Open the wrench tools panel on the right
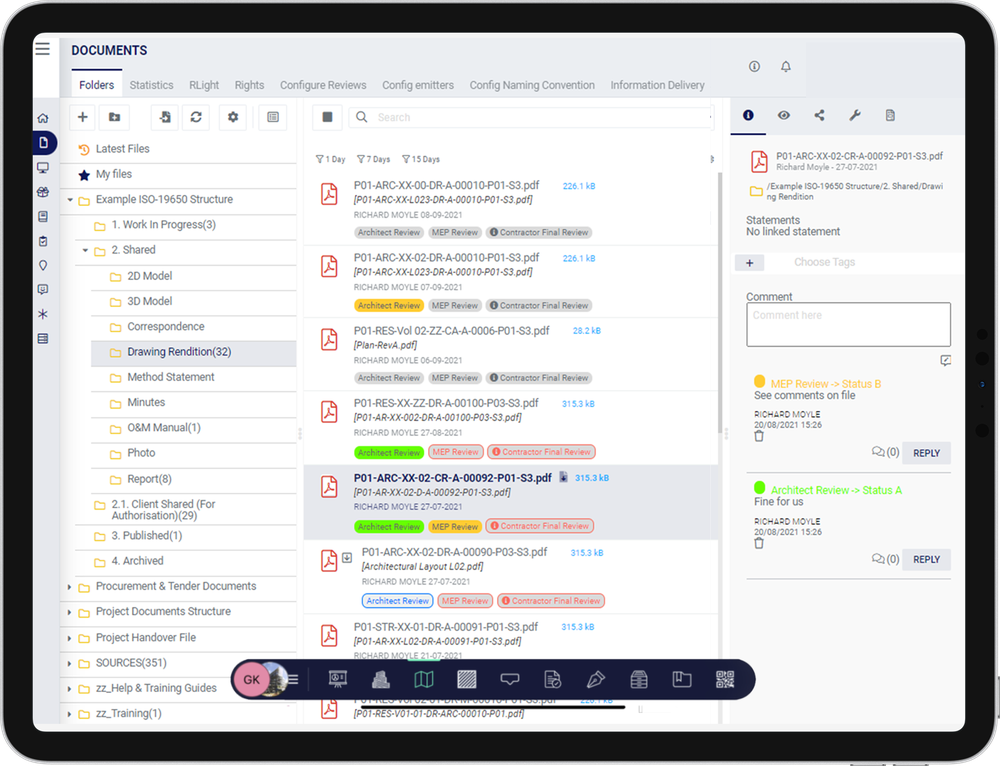1000x766 pixels. coord(854,115)
